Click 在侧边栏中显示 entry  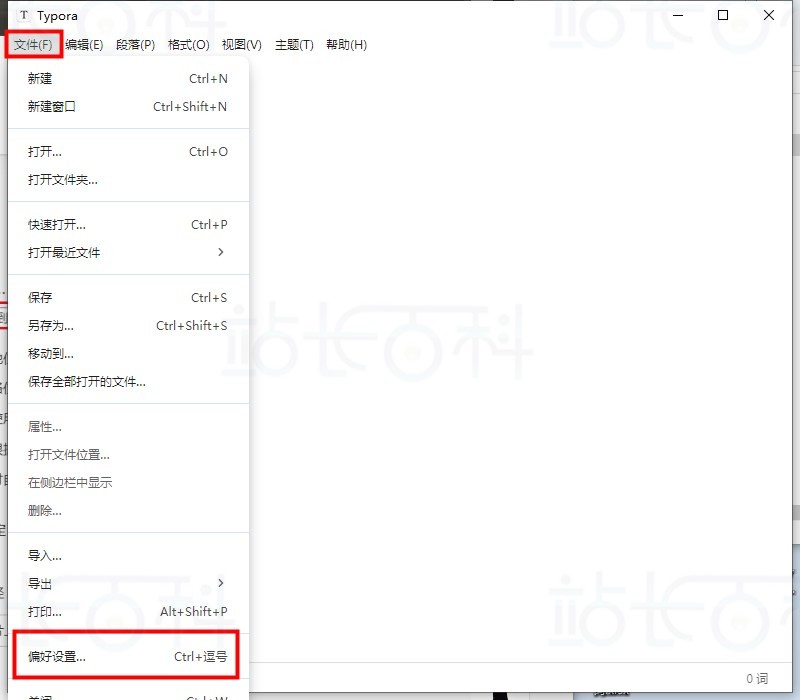128,483
